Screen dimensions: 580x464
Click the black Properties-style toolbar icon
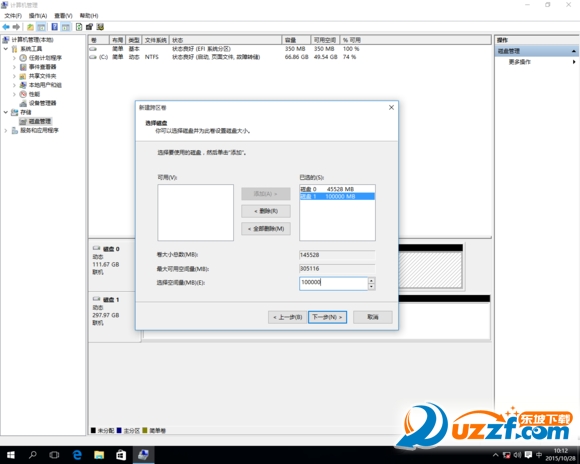[x=89, y=27]
